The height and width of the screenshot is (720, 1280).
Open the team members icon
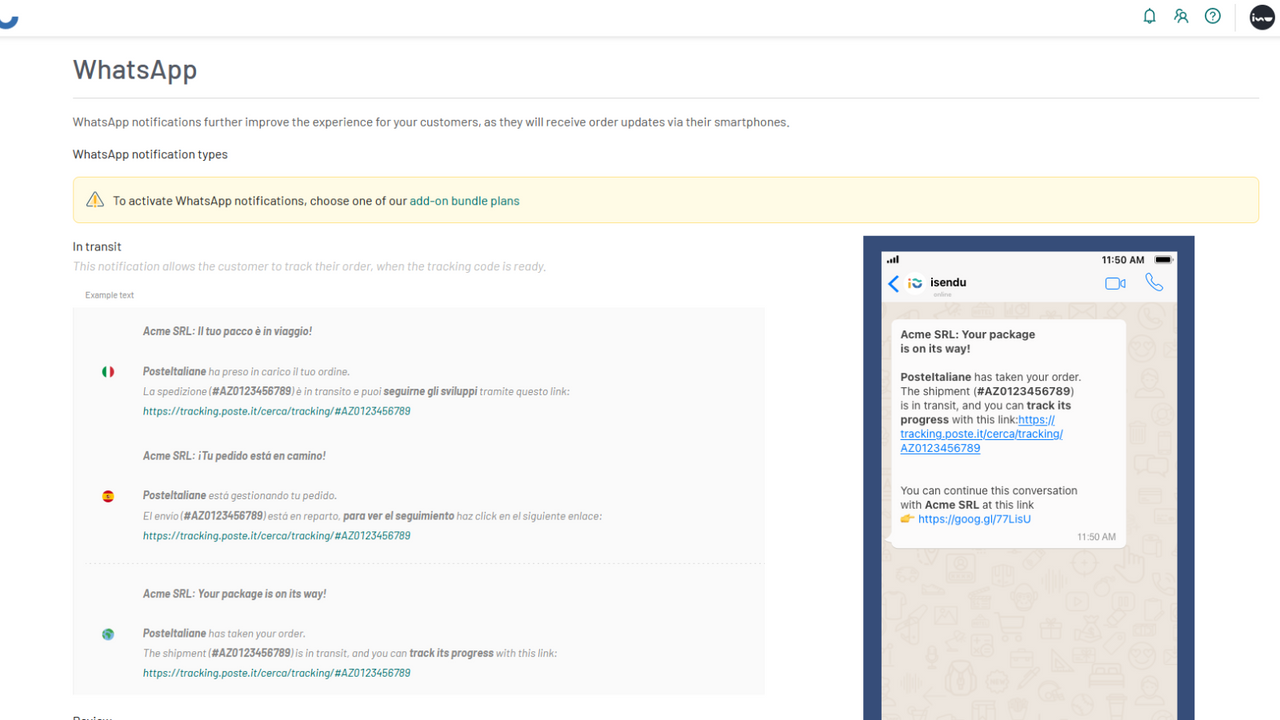click(x=1181, y=16)
